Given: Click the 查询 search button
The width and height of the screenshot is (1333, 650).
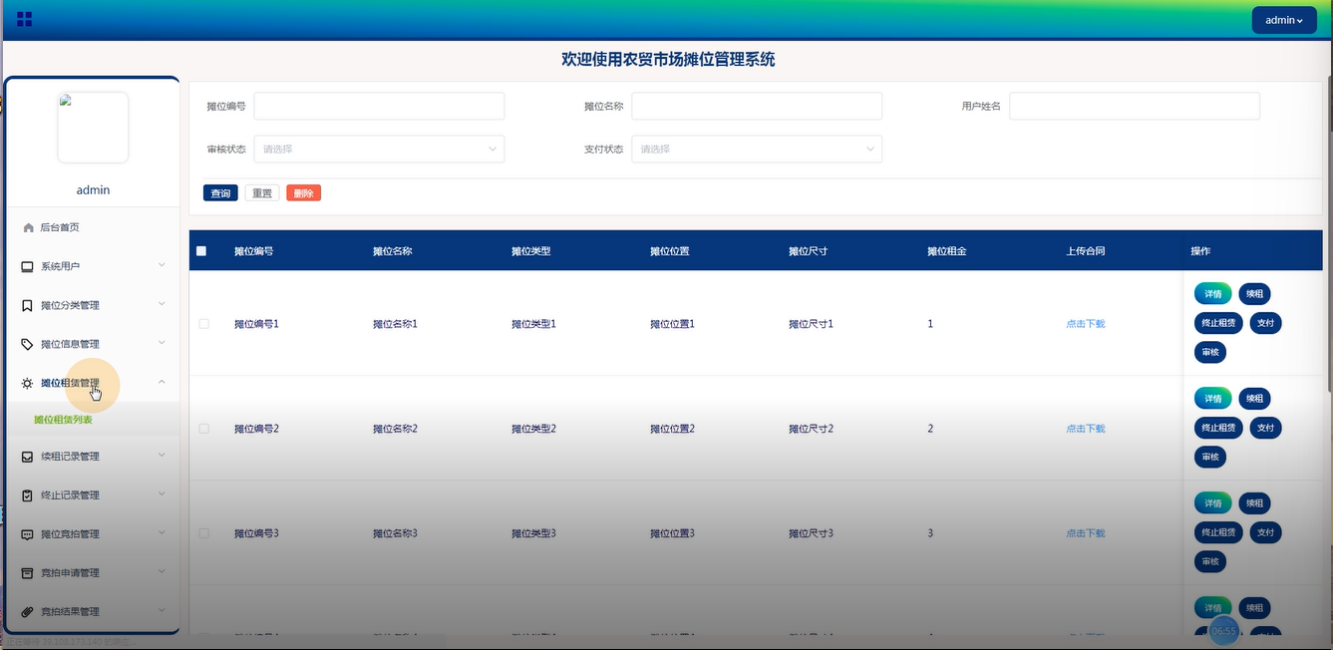Looking at the screenshot, I should tap(221, 193).
